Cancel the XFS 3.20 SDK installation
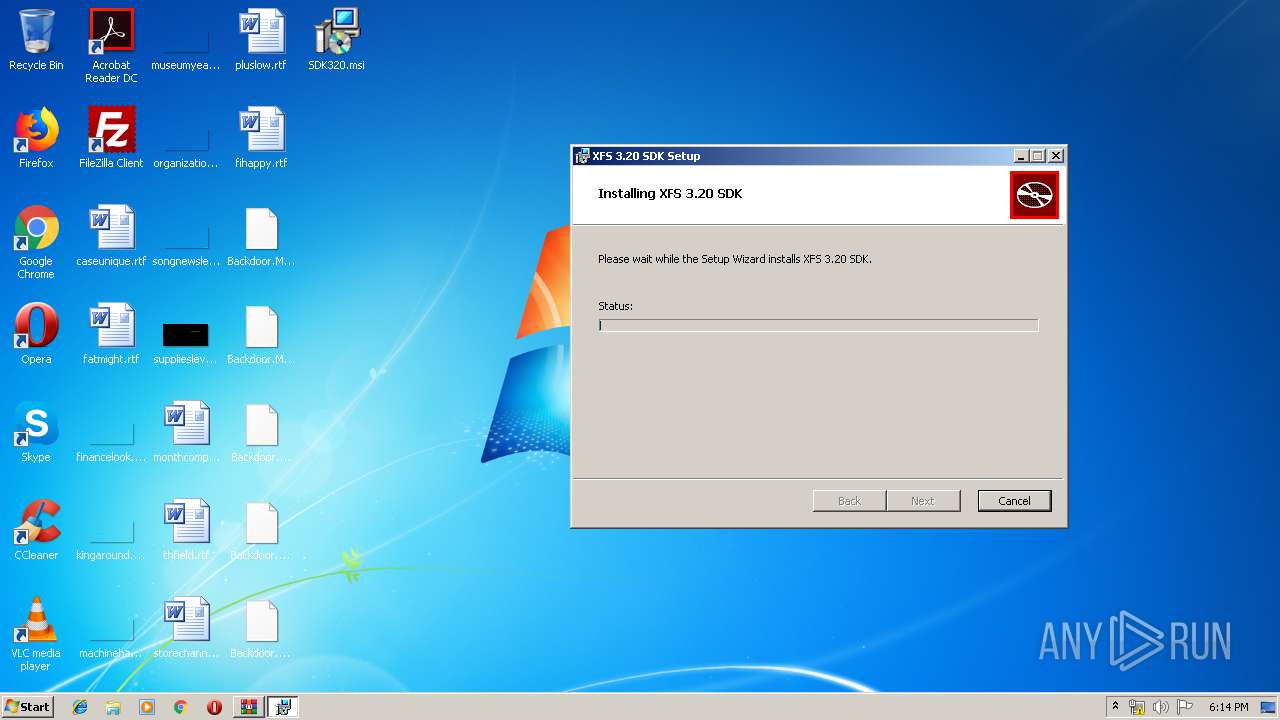The height and width of the screenshot is (720, 1280). pos(1014,501)
